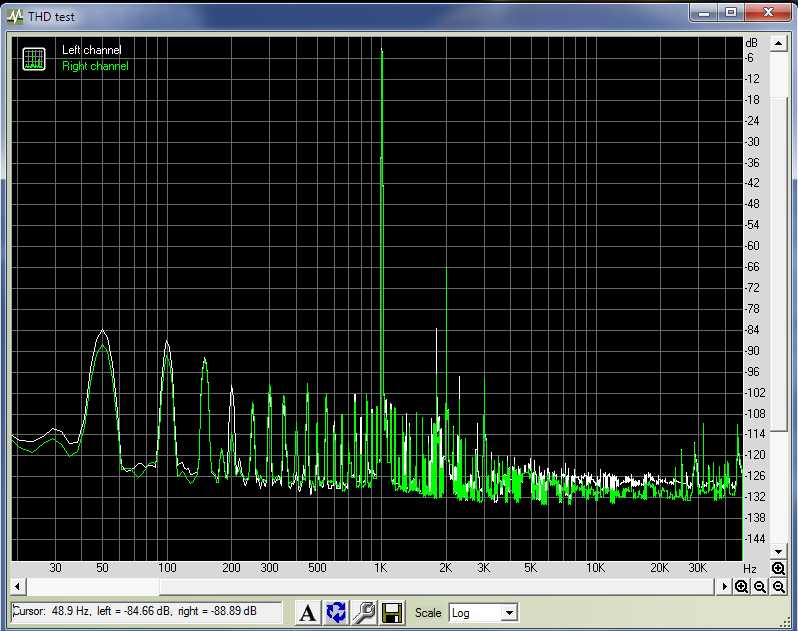Click the 'Left channel' legend label
The height and width of the screenshot is (631, 798).
[92, 50]
